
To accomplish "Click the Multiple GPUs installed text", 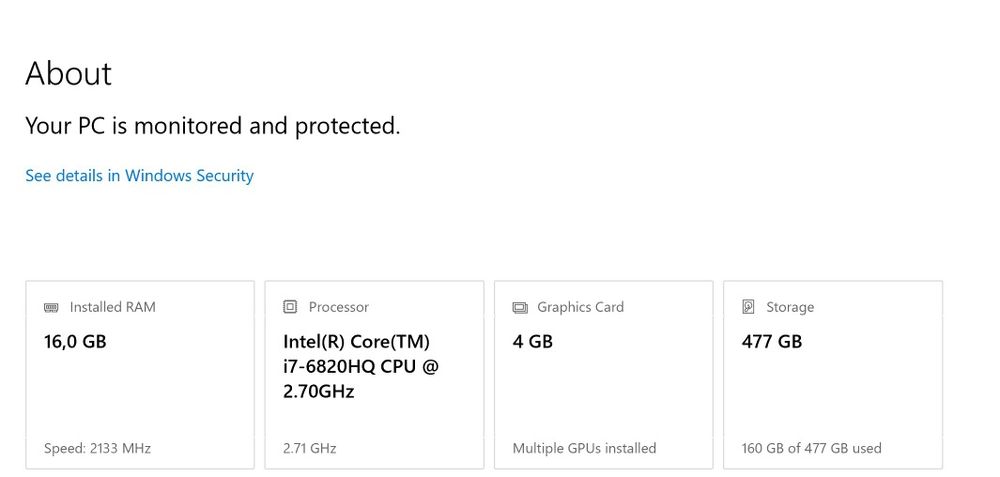I will (x=584, y=448).
